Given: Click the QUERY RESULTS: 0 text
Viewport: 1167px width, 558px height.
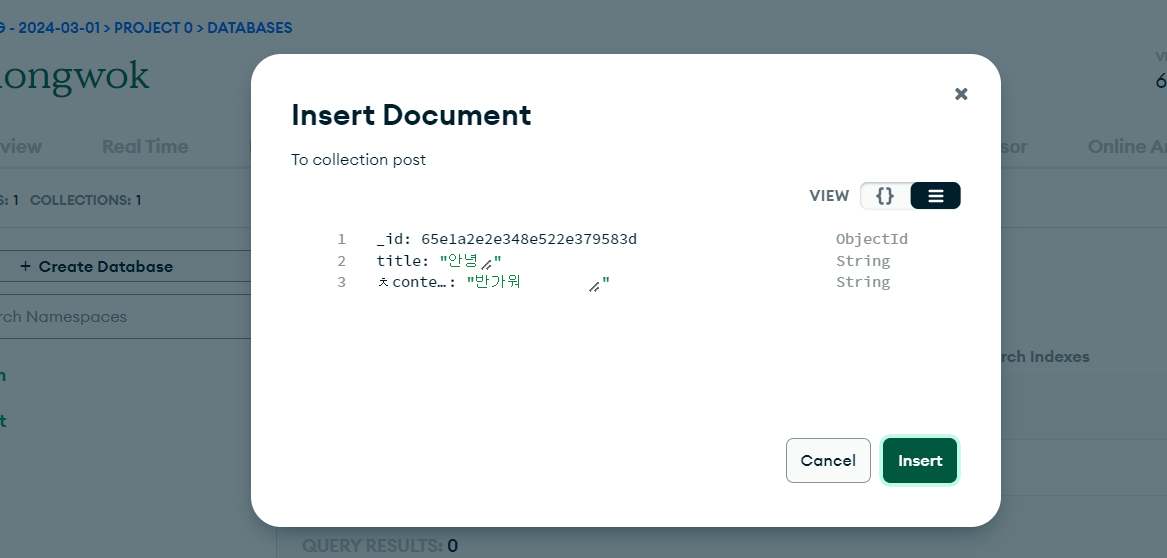Looking at the screenshot, I should [380, 545].
